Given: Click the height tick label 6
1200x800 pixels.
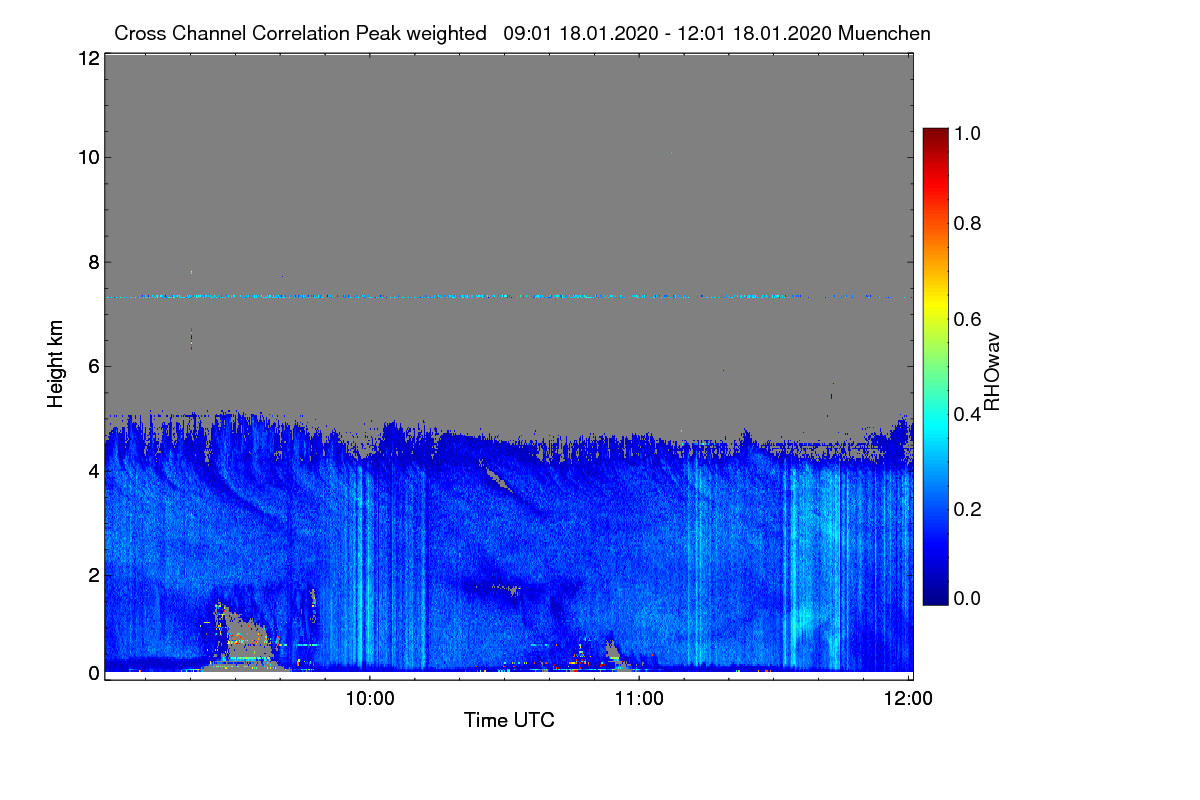Looking at the screenshot, I should [93, 366].
